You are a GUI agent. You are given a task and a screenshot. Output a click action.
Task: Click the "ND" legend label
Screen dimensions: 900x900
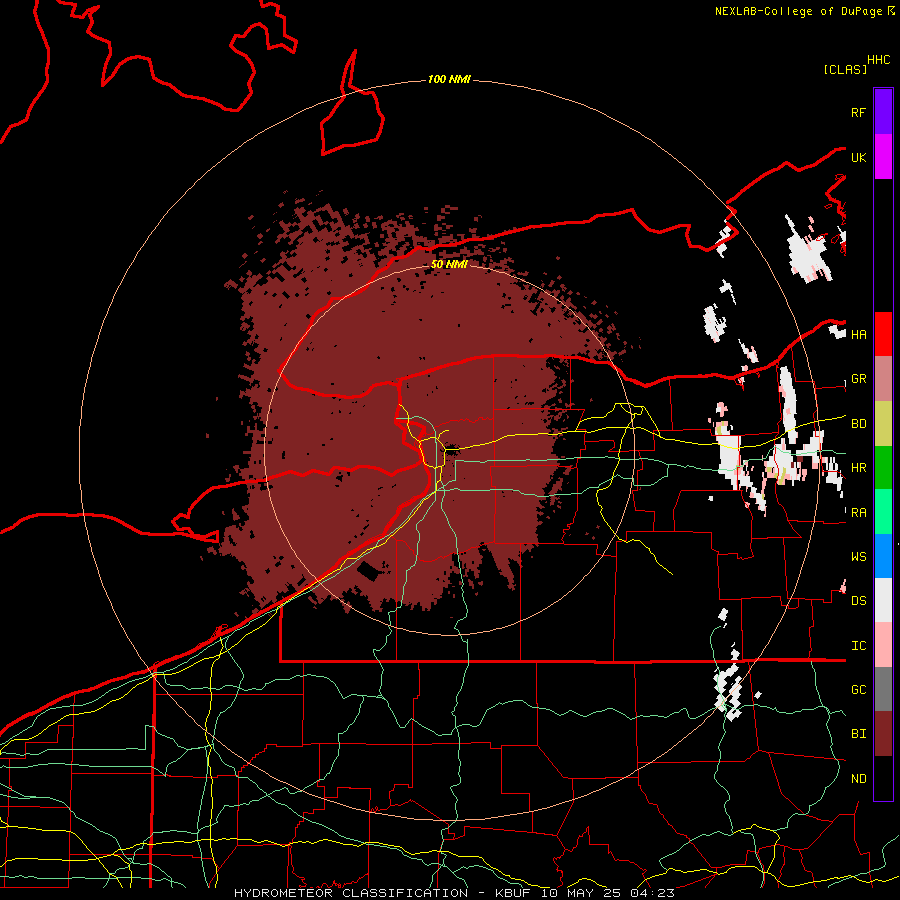pyautogui.click(x=858, y=779)
